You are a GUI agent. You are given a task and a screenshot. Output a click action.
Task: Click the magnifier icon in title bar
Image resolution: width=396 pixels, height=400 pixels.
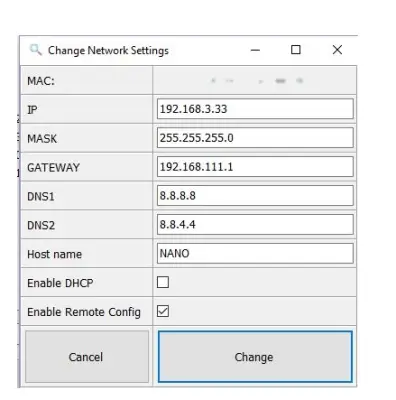[35, 50]
